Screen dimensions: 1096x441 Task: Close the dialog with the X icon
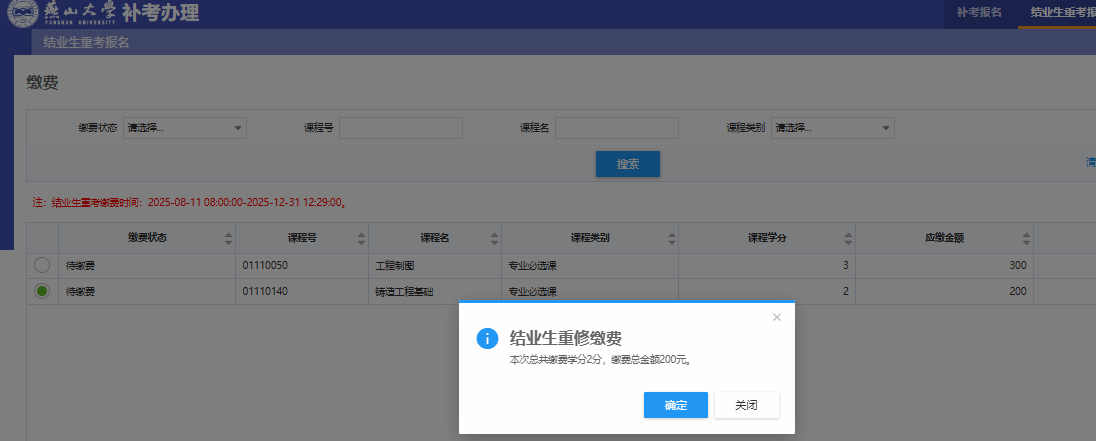coord(777,317)
